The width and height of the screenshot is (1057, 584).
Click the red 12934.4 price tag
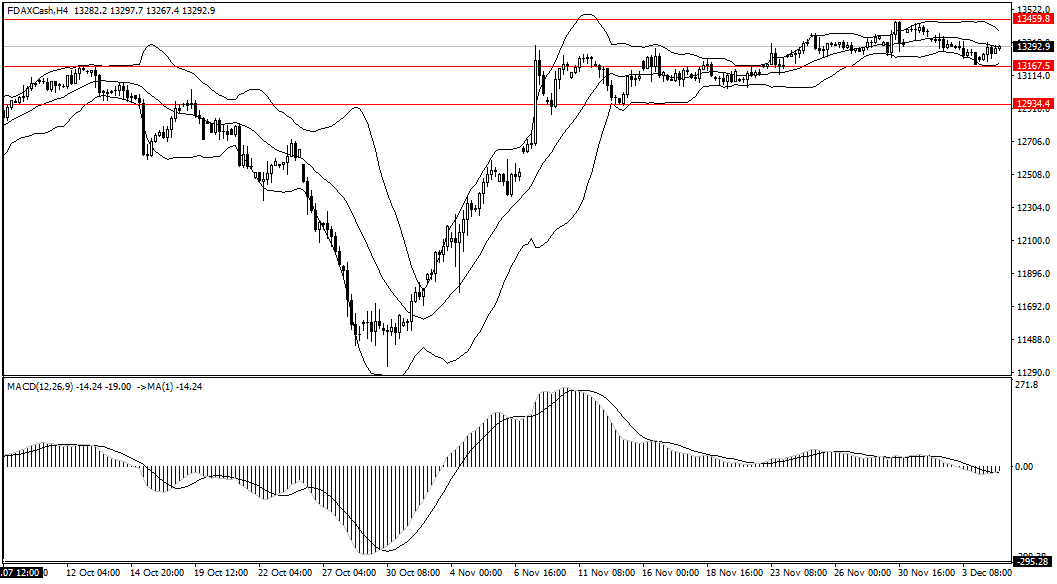[1033, 103]
